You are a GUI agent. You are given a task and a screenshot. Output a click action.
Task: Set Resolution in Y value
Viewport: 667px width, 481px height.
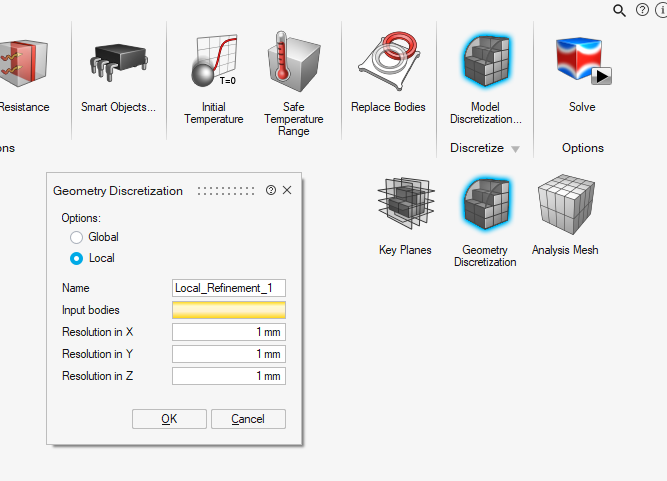[x=229, y=354]
